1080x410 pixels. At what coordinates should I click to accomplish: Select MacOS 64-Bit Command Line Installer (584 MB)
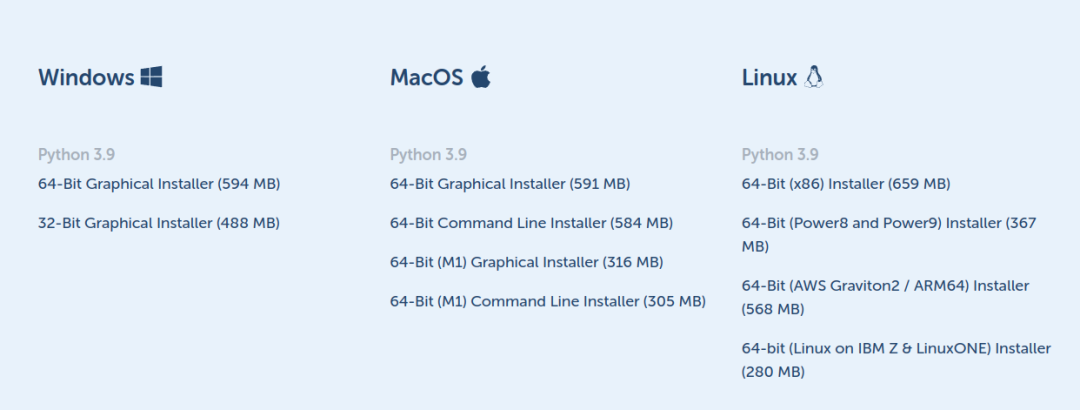(x=531, y=223)
